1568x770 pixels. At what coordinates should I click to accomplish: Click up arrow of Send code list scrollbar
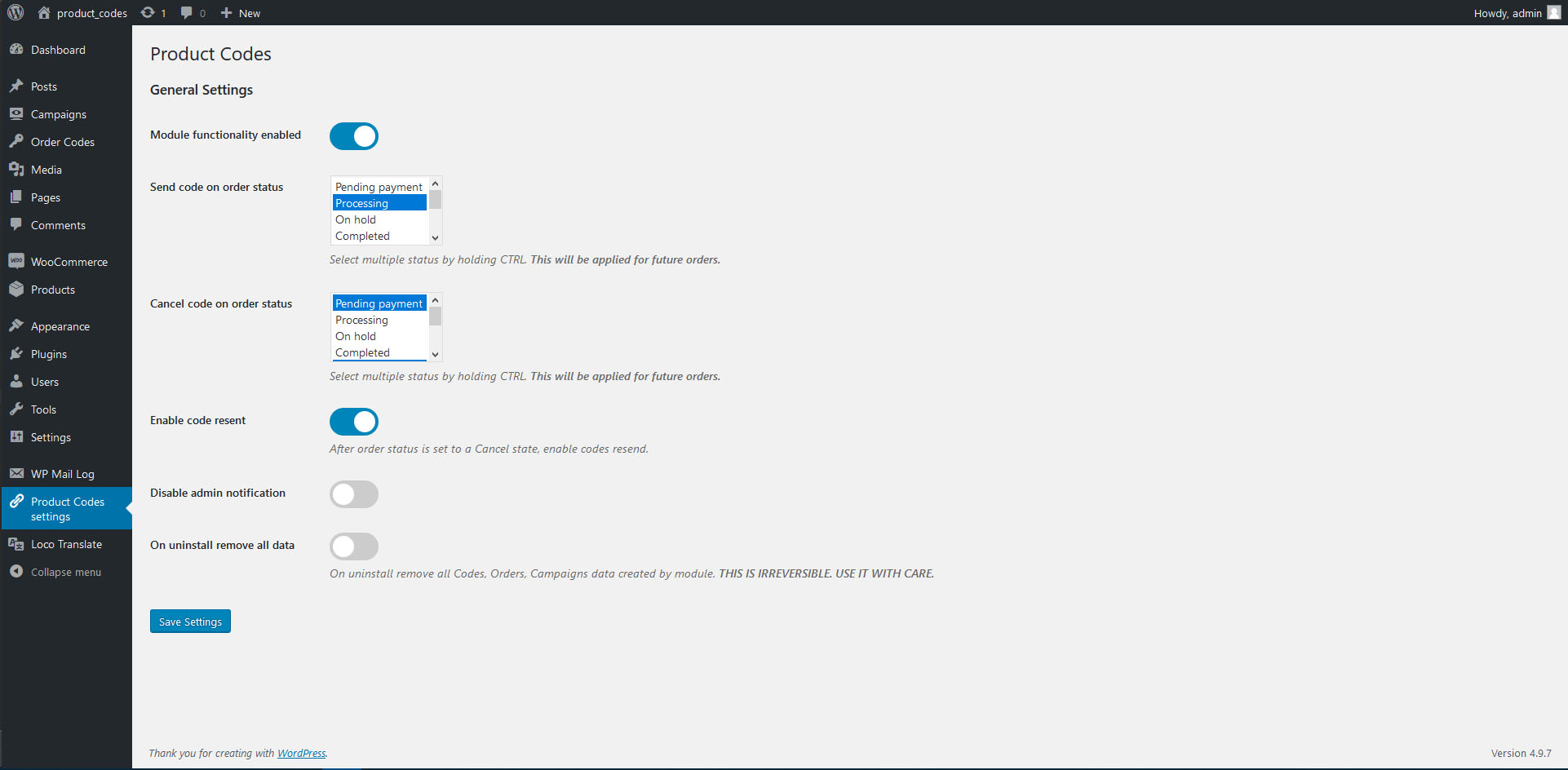pos(435,184)
